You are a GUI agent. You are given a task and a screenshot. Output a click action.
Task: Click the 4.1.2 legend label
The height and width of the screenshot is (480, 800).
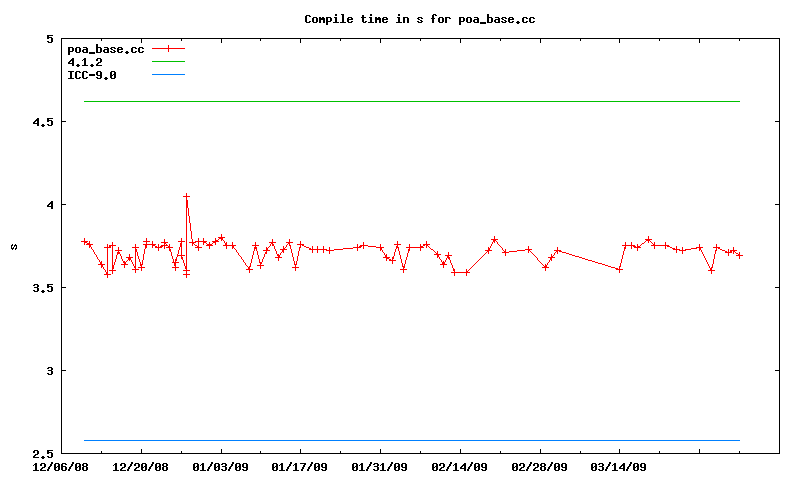click(85, 62)
